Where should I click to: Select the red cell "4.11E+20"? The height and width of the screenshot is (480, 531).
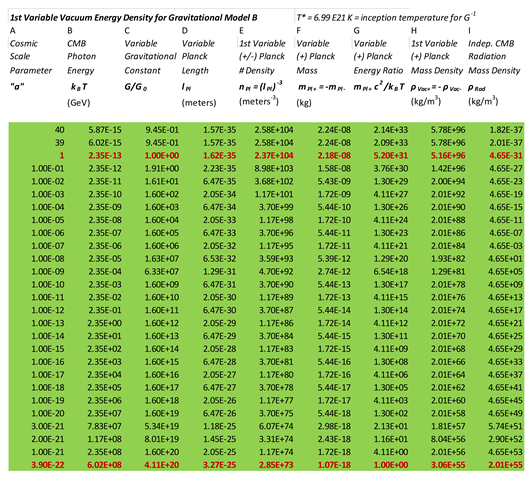[x=162, y=465]
